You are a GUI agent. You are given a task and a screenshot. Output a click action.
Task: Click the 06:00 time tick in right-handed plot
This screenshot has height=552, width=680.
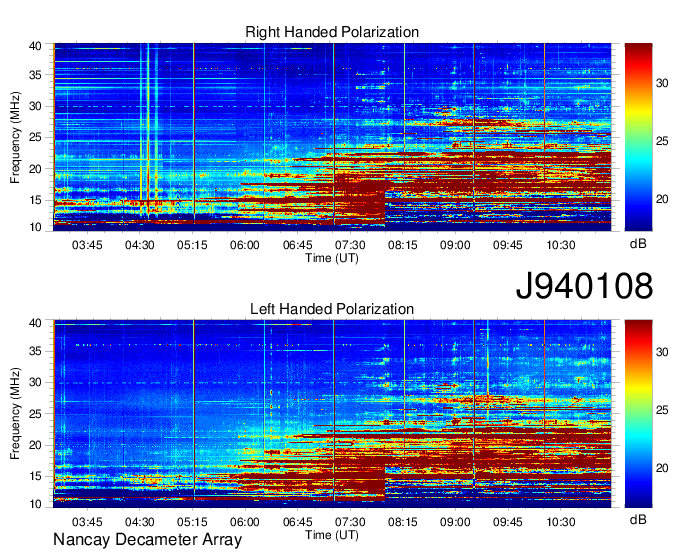[x=245, y=245]
